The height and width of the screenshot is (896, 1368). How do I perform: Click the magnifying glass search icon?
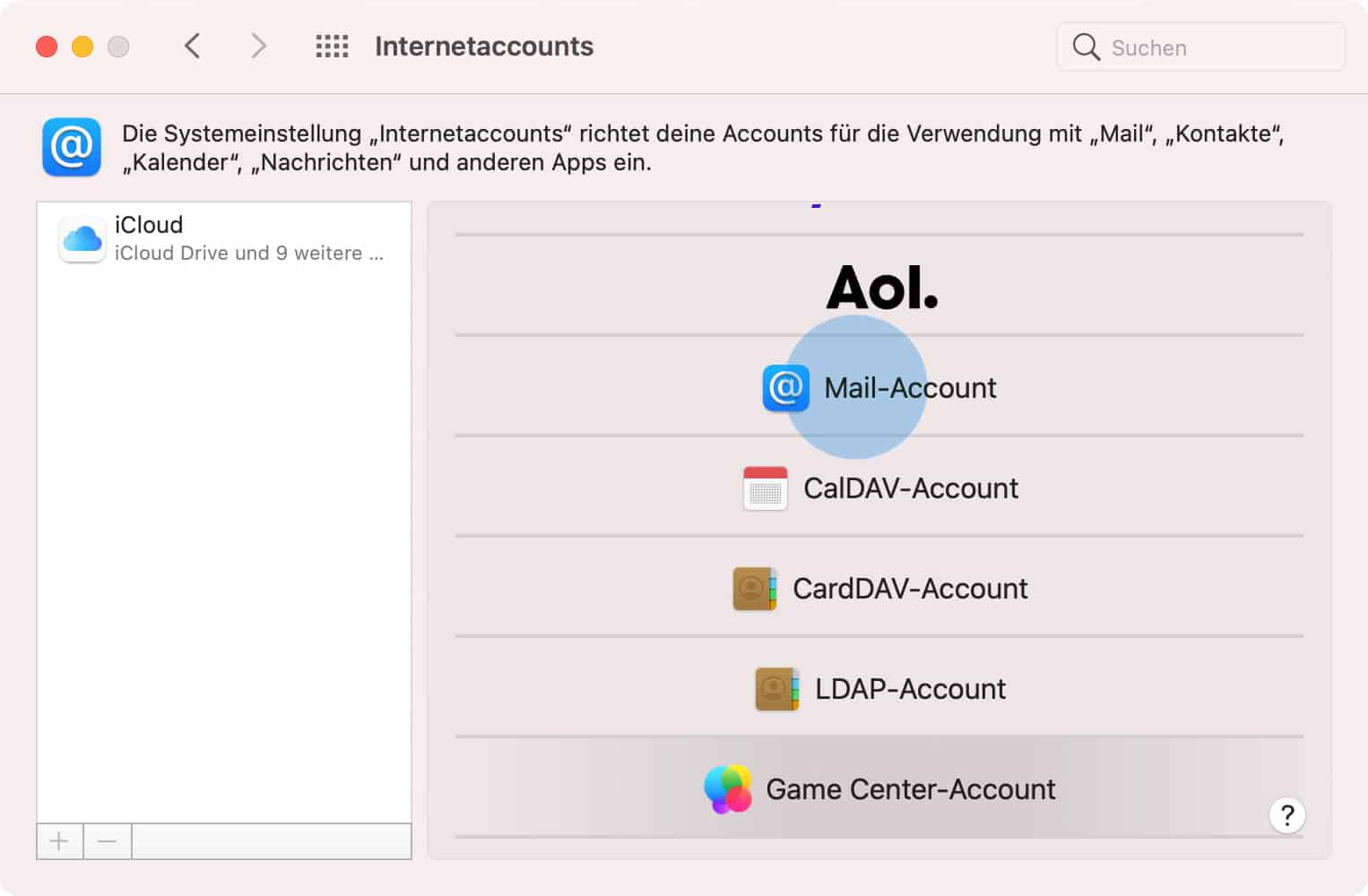coord(1086,47)
